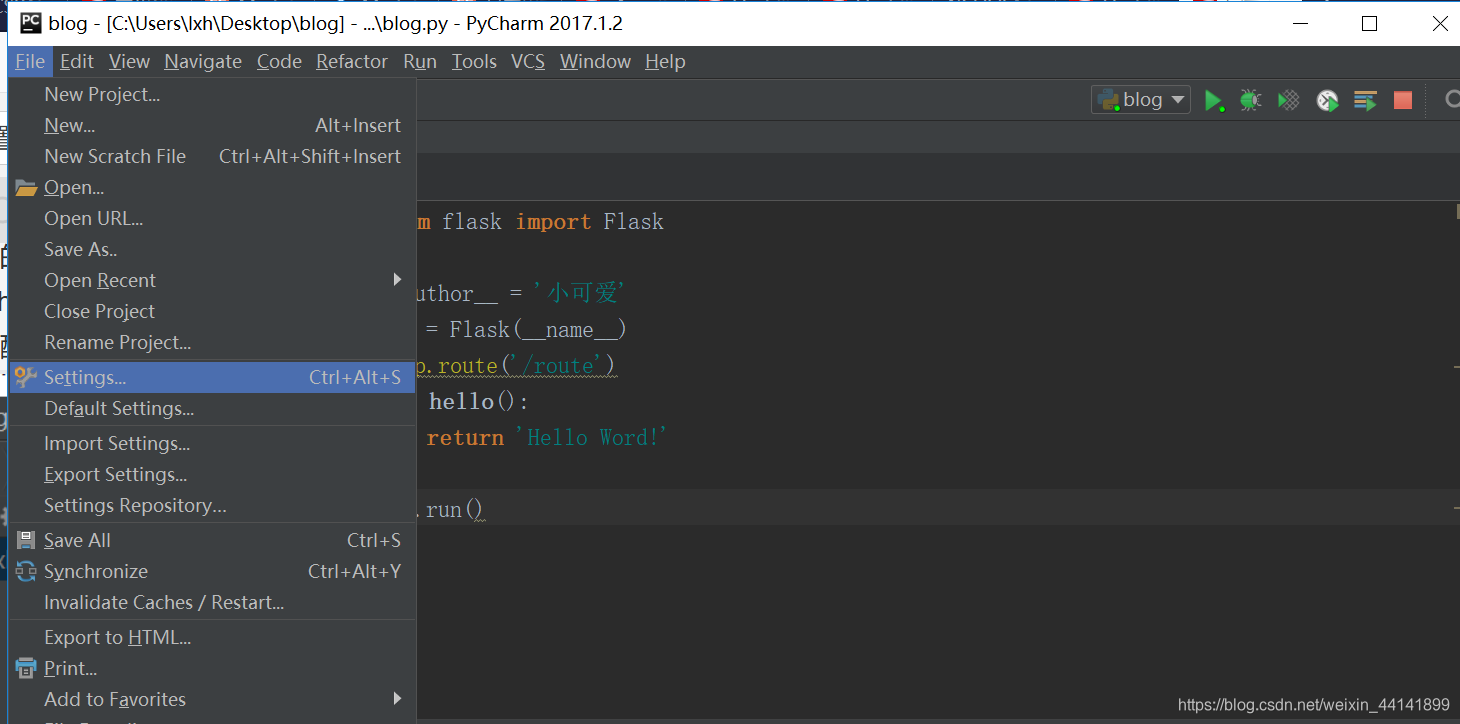Select Print... menu entry

[212, 668]
